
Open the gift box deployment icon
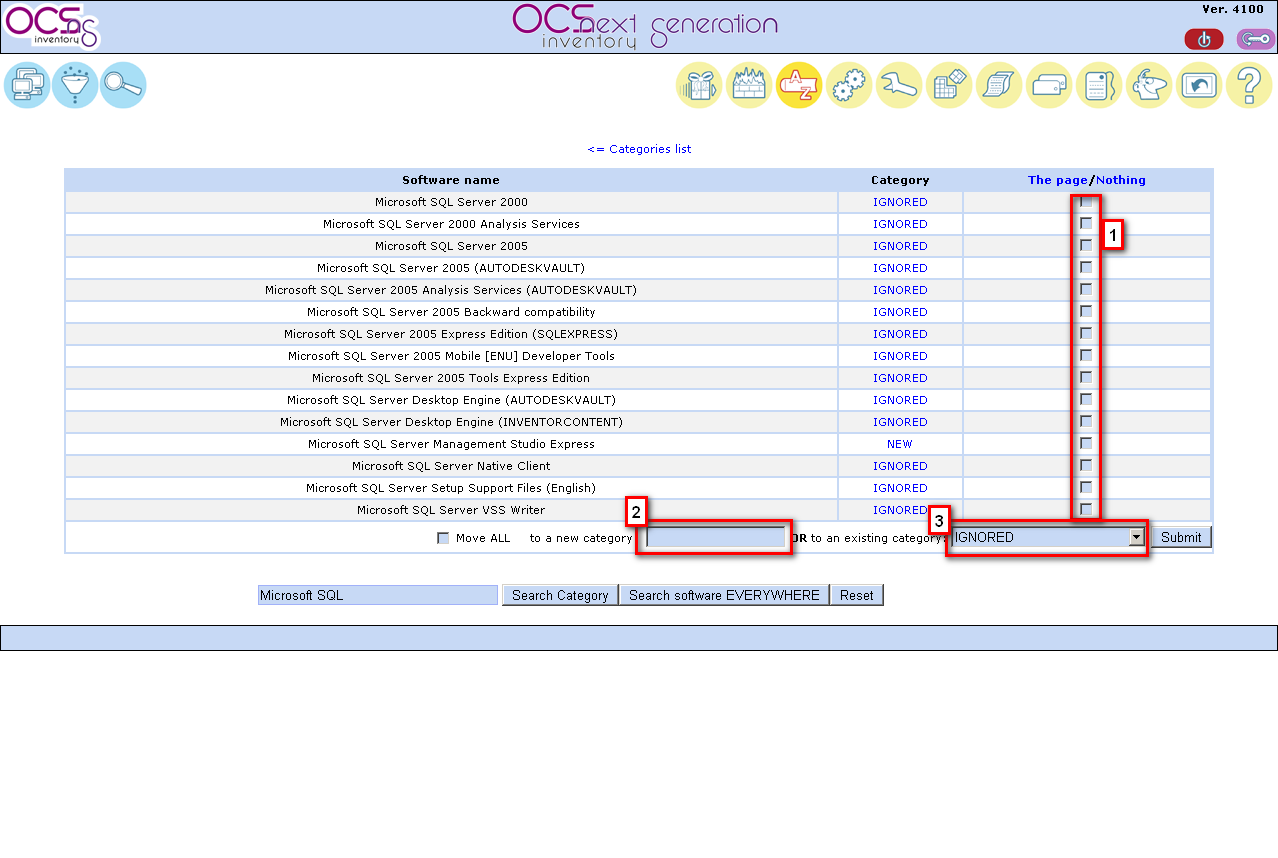pos(699,86)
